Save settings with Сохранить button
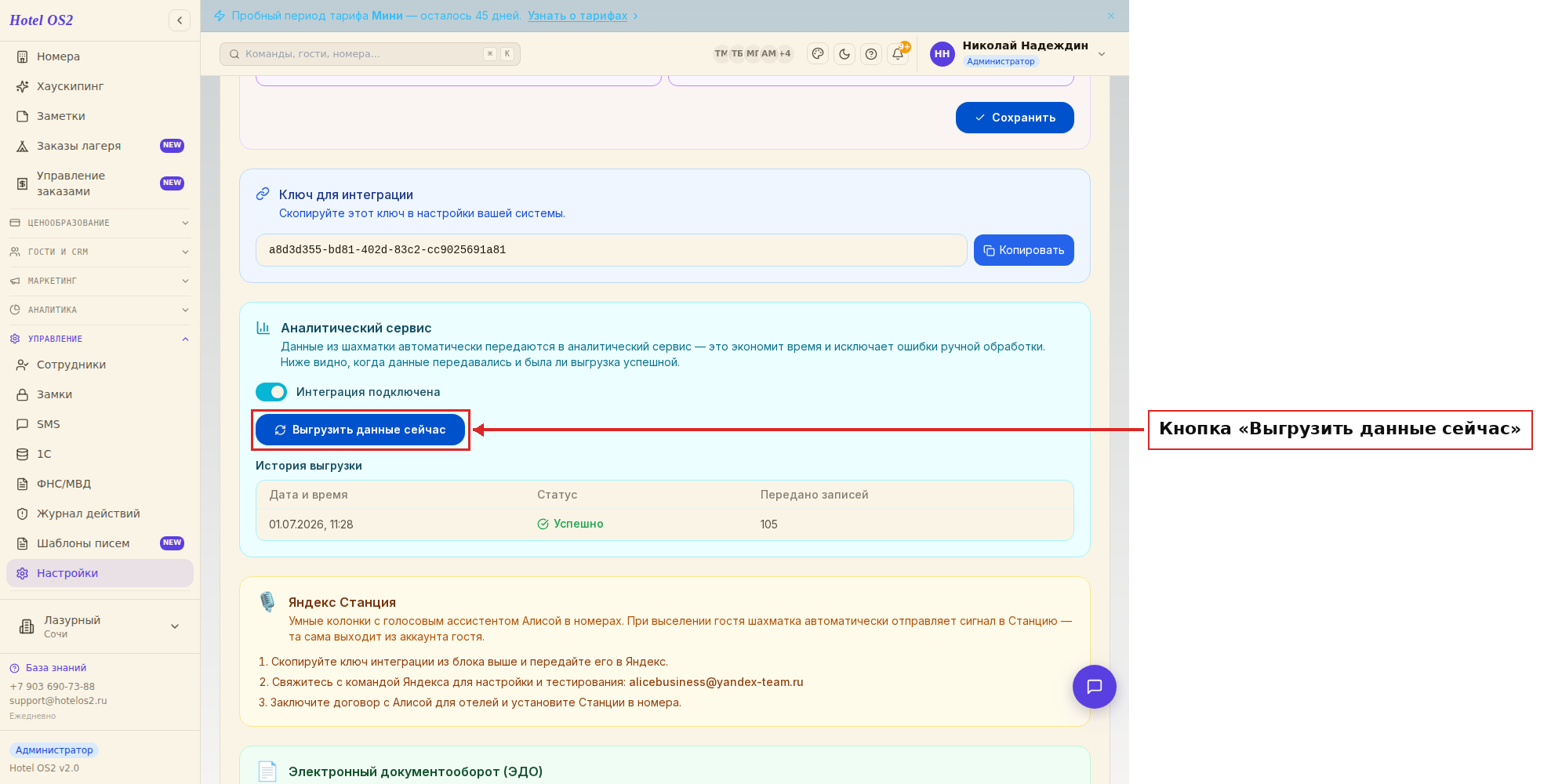The height and width of the screenshot is (784, 1551). pos(1015,118)
